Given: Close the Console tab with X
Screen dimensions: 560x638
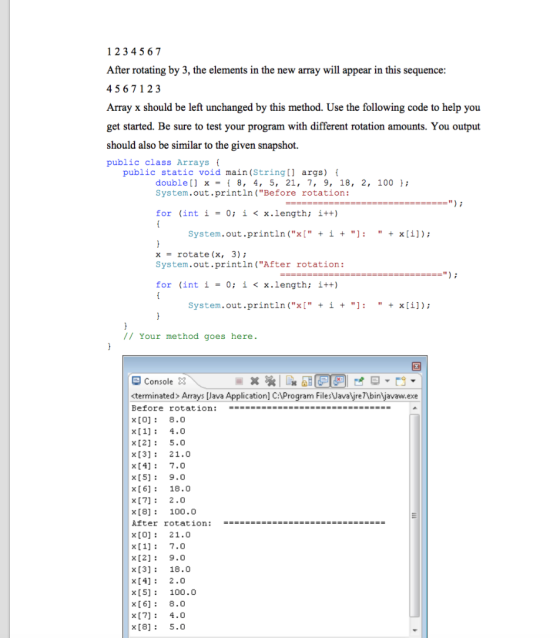Looking at the screenshot, I should pyautogui.click(x=182, y=381).
